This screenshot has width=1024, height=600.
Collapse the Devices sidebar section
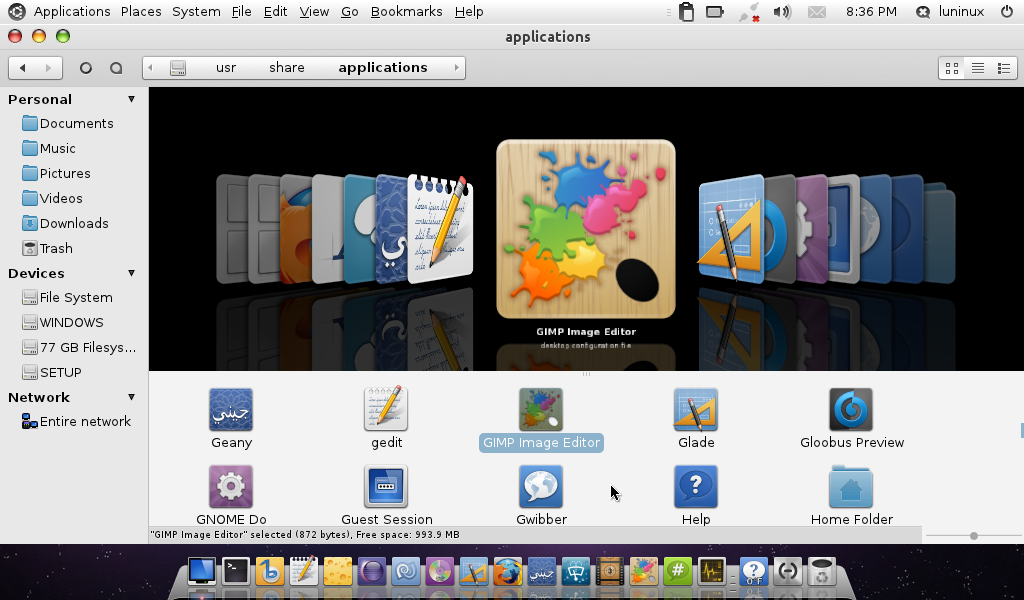click(131, 273)
